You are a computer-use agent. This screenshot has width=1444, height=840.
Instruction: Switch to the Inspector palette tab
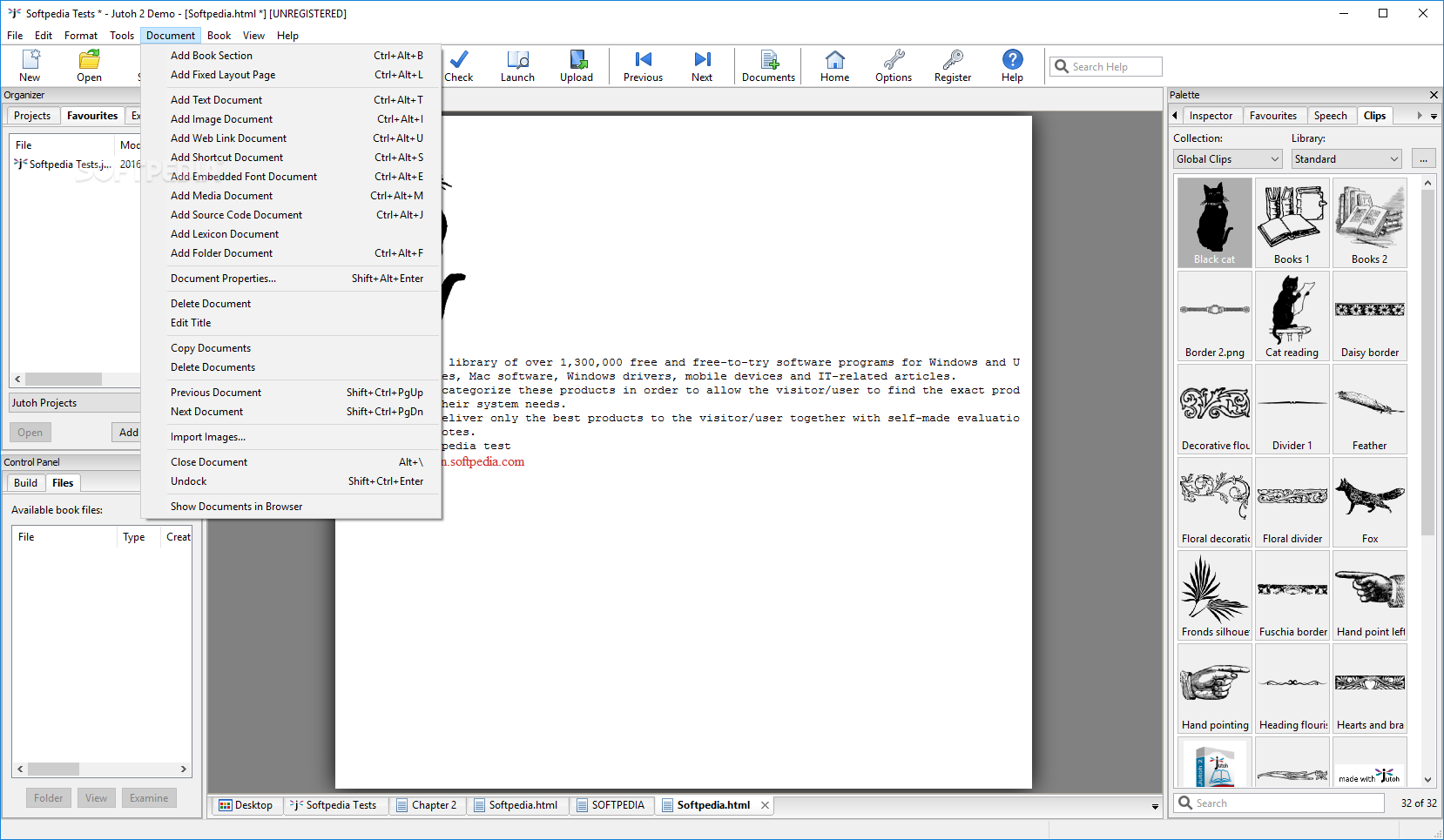(1211, 116)
